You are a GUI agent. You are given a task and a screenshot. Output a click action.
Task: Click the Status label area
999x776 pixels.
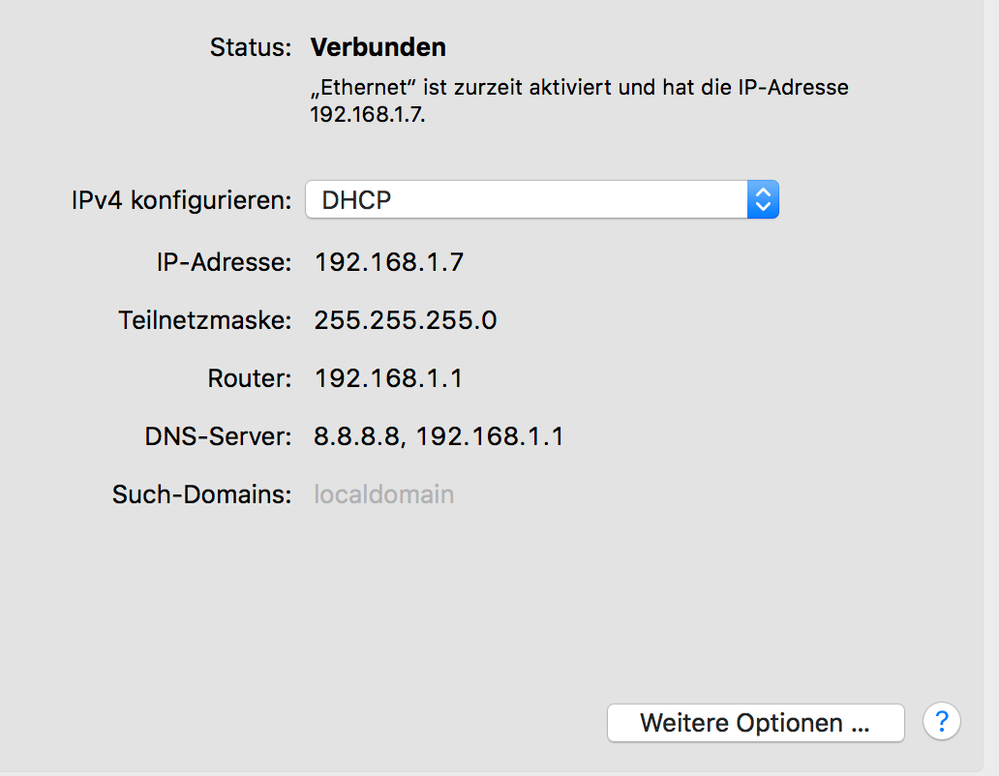(x=249, y=47)
